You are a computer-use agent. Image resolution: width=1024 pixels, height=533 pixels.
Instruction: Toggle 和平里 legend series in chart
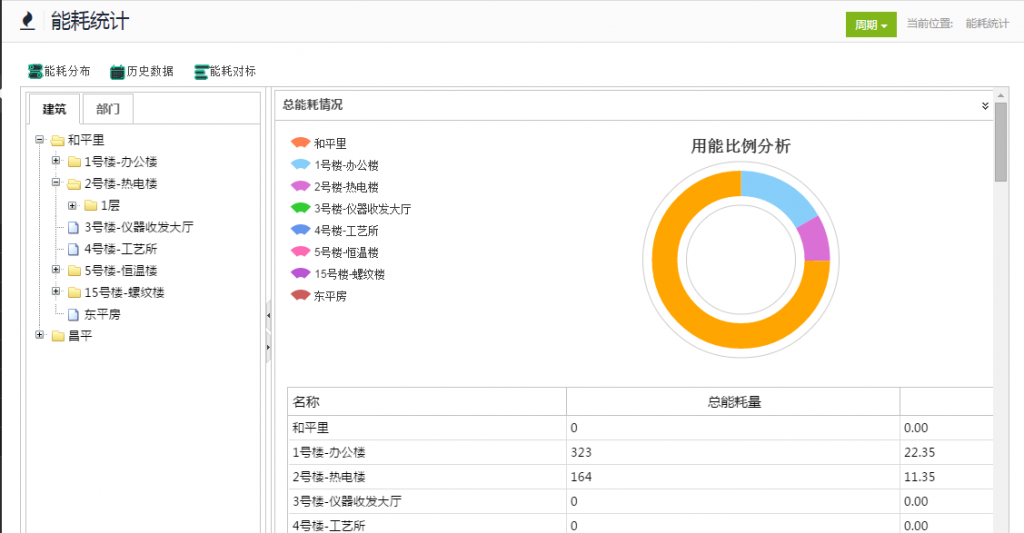[x=300, y=142]
